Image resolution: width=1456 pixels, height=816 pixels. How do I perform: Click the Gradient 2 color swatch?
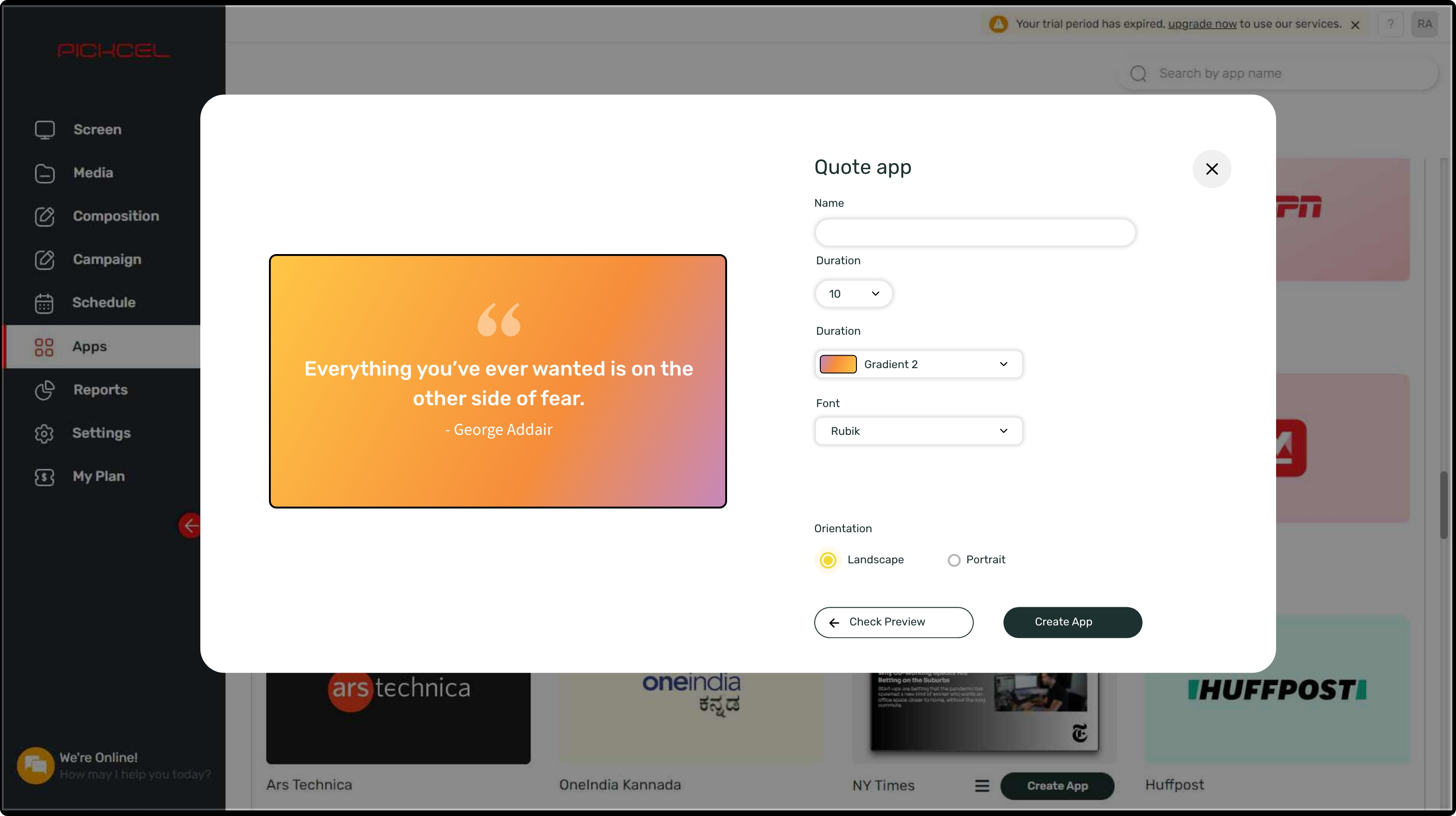838,364
